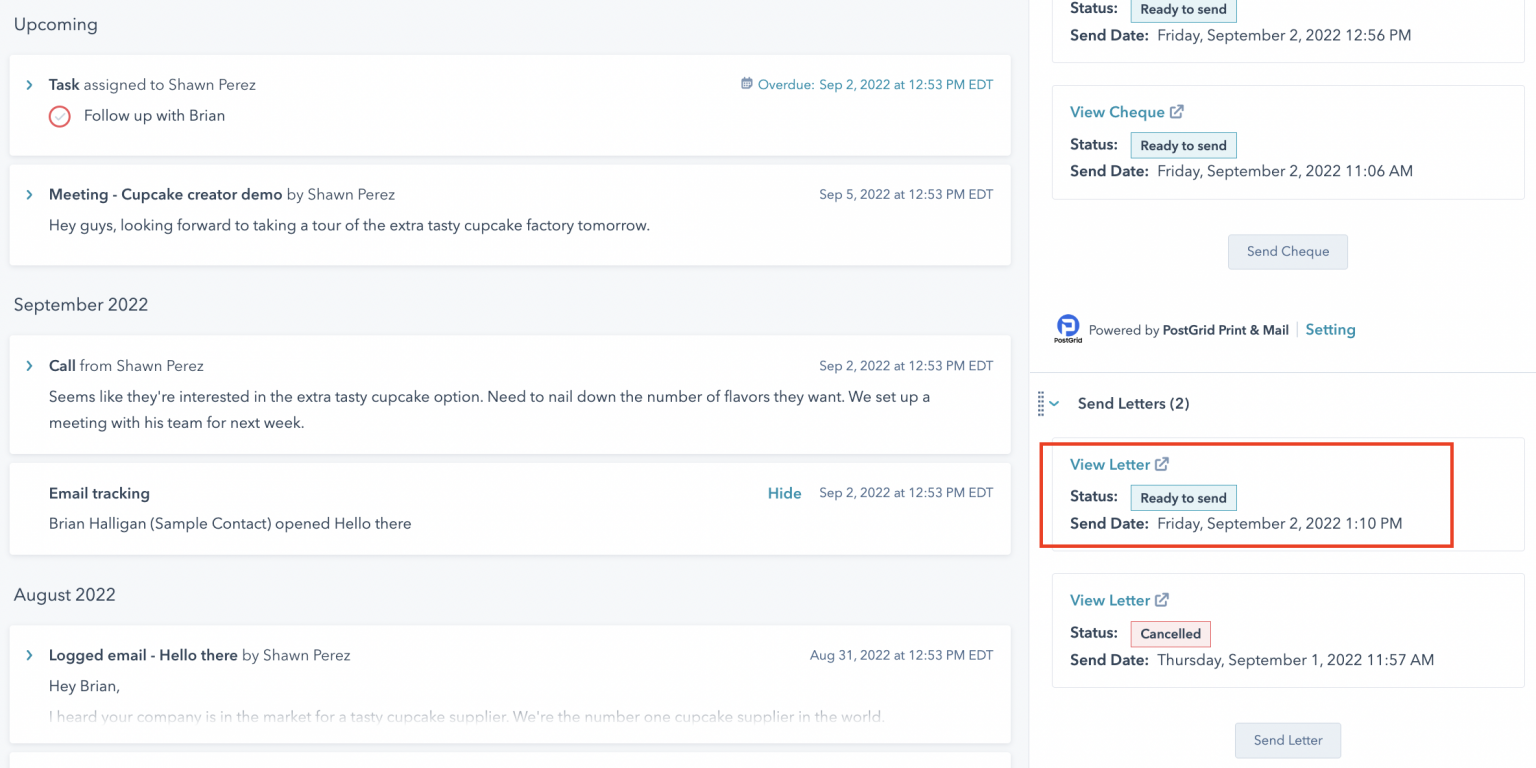Expand the Cupcake creator demo meeting entry
This screenshot has width=1536, height=768.
[30, 194]
